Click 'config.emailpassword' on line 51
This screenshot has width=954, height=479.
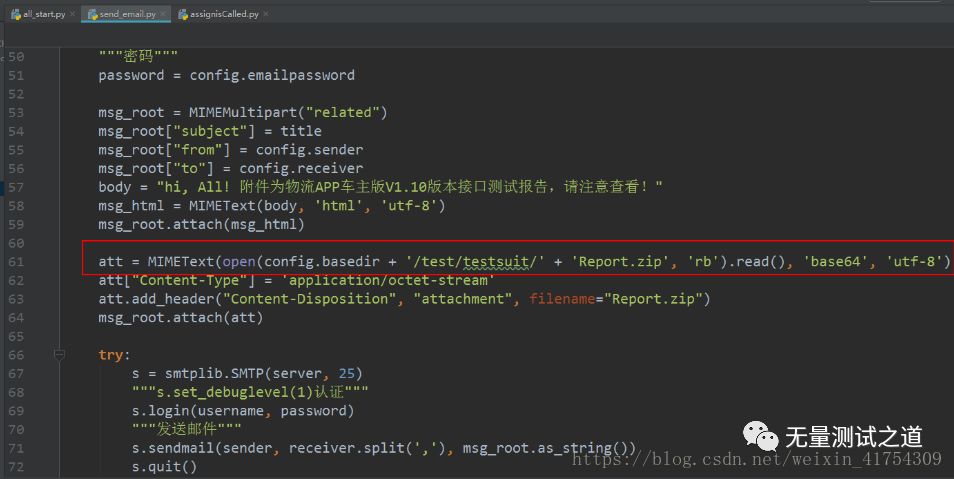click(272, 75)
